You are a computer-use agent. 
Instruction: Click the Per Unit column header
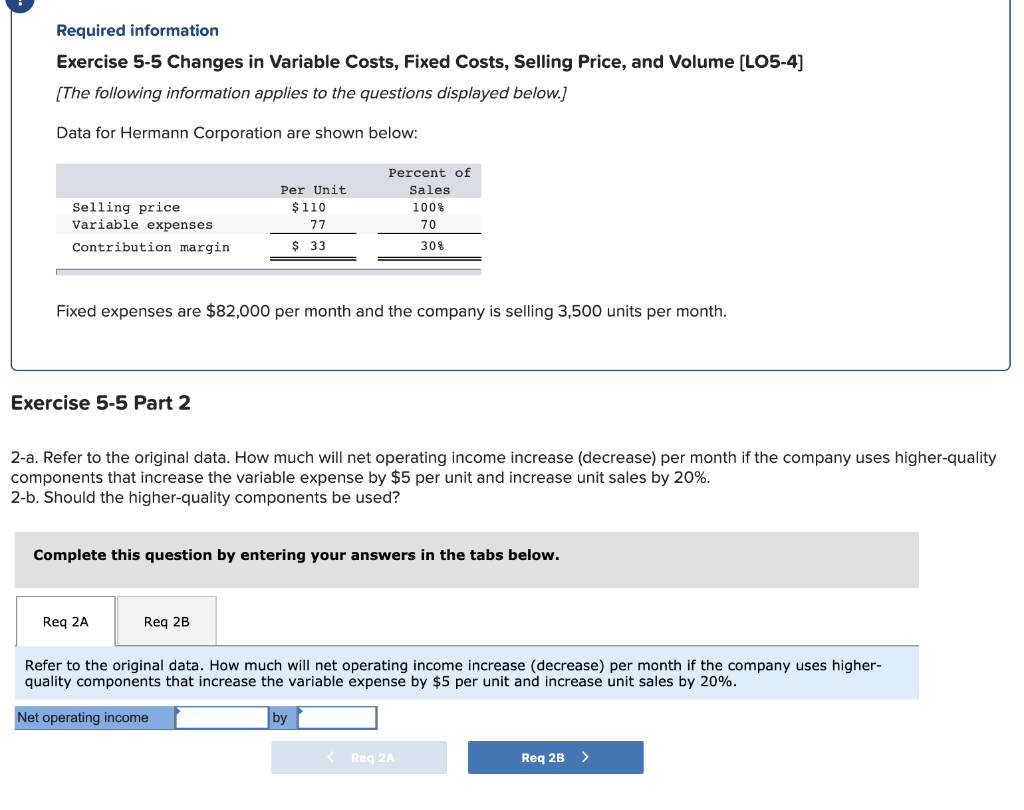pyautogui.click(x=313, y=189)
